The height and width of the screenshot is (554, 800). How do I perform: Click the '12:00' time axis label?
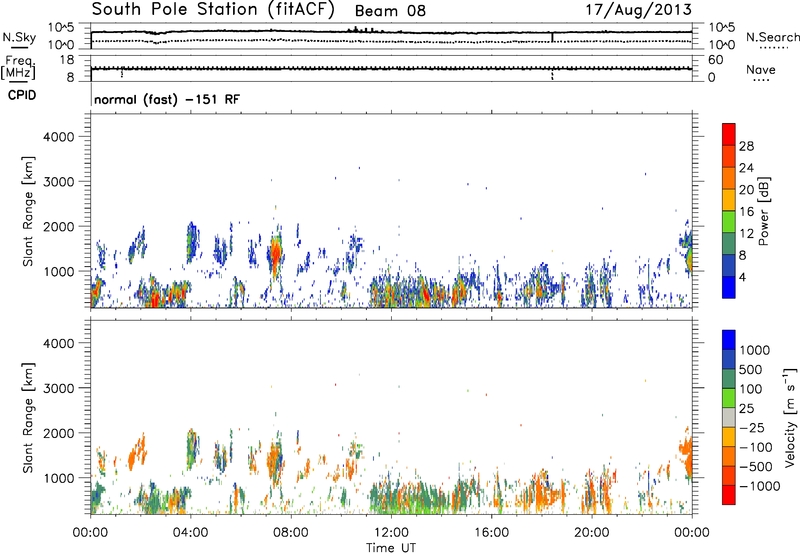pyautogui.click(x=391, y=533)
